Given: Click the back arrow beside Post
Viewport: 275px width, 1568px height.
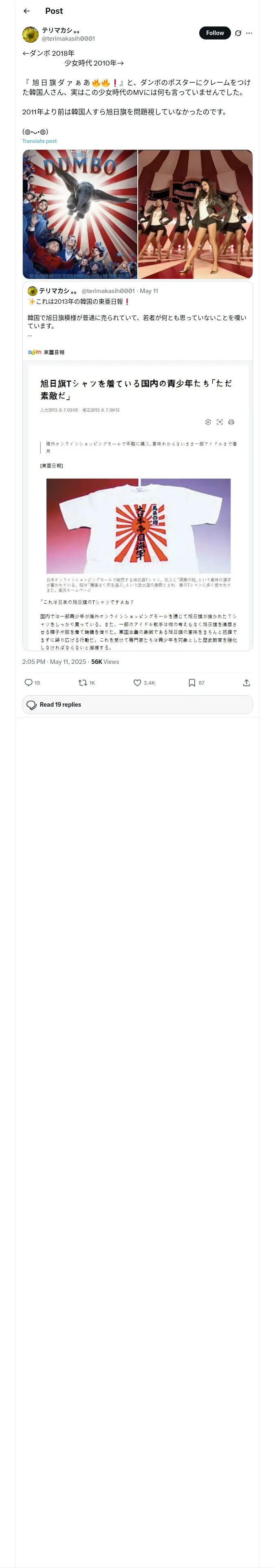Looking at the screenshot, I should [27, 11].
